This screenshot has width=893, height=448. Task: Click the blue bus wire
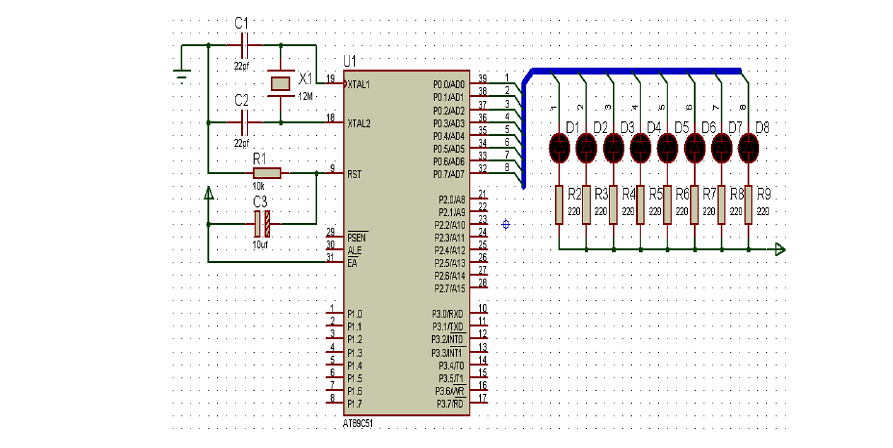pyautogui.click(x=630, y=72)
